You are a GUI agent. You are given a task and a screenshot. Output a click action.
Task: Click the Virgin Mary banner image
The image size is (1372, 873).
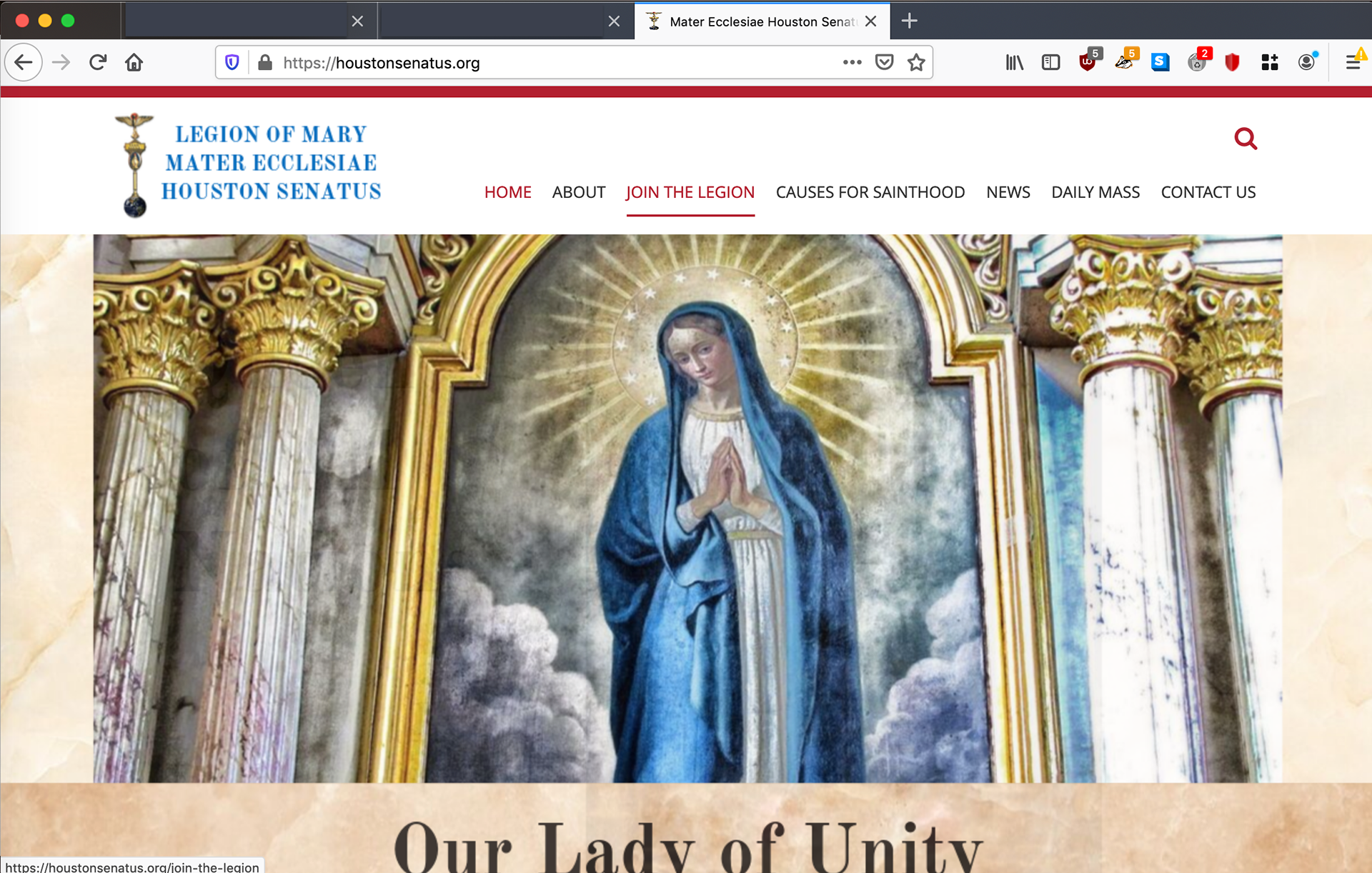point(687,508)
